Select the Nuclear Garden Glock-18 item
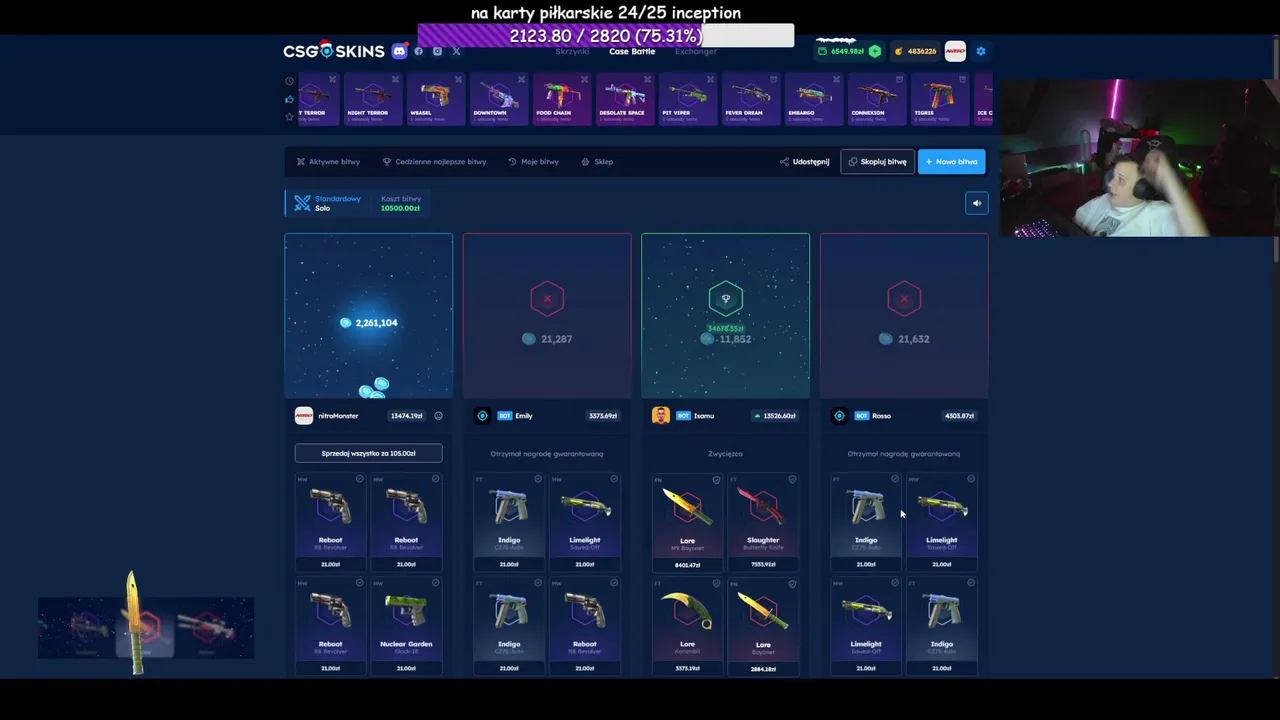This screenshot has width=1280, height=720. coord(406,626)
